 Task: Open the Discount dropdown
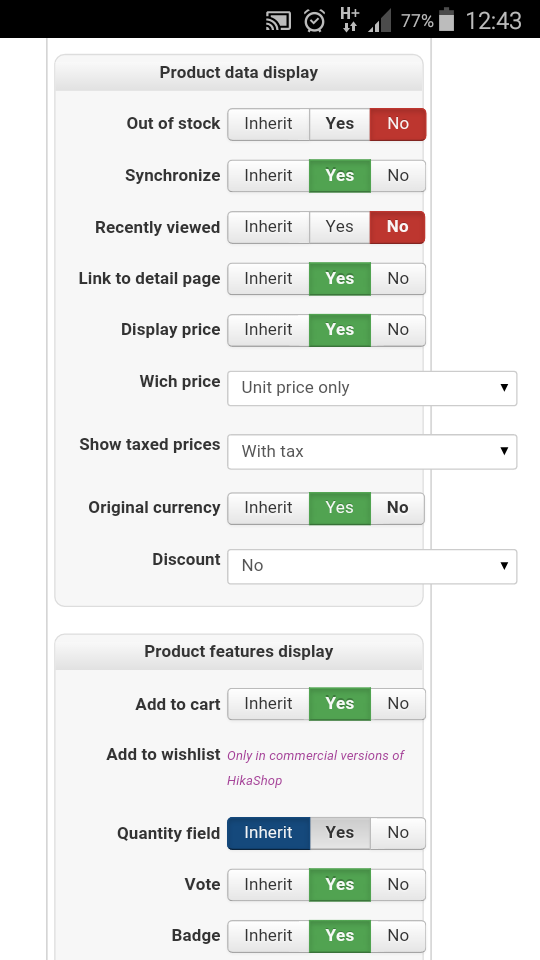pyautogui.click(x=372, y=566)
